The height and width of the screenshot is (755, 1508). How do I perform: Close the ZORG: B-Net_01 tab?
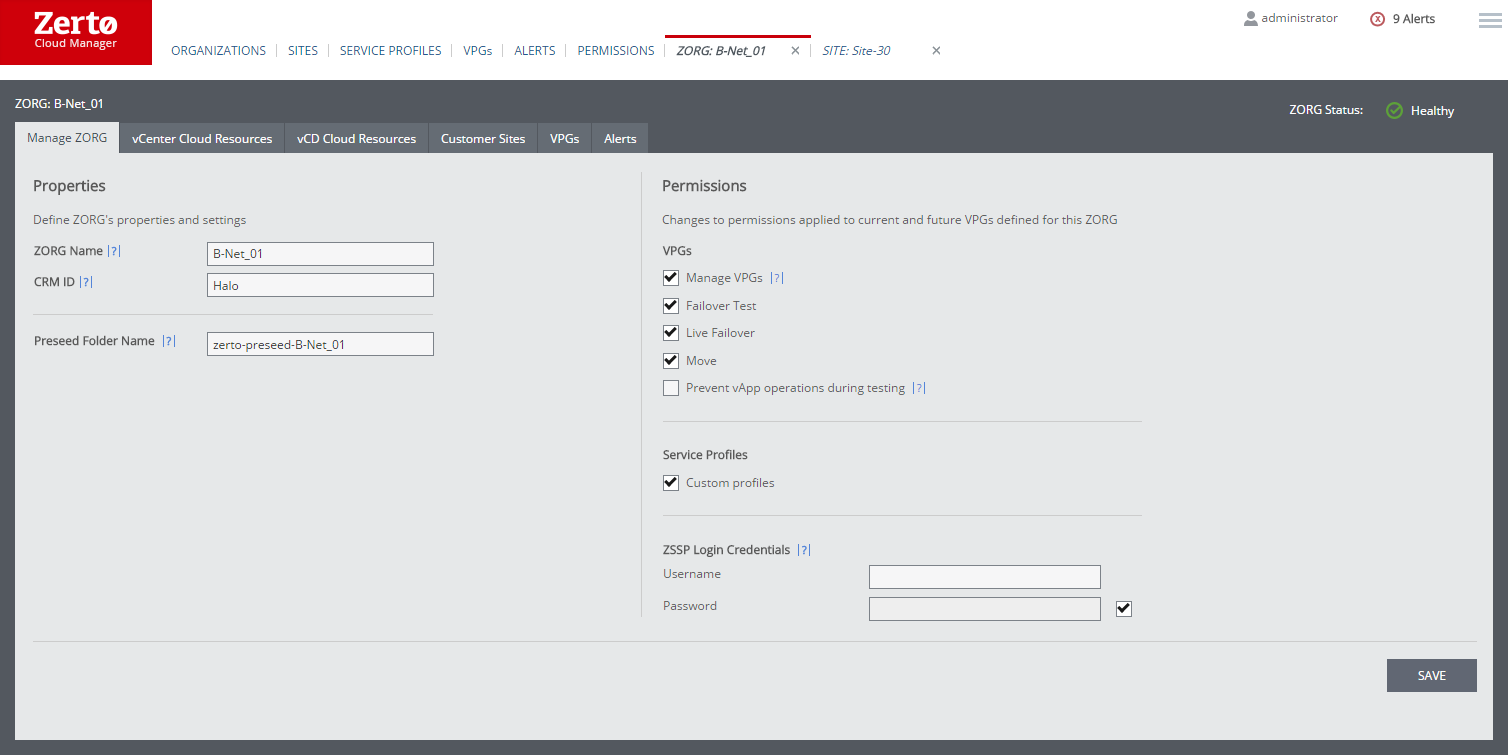click(795, 51)
